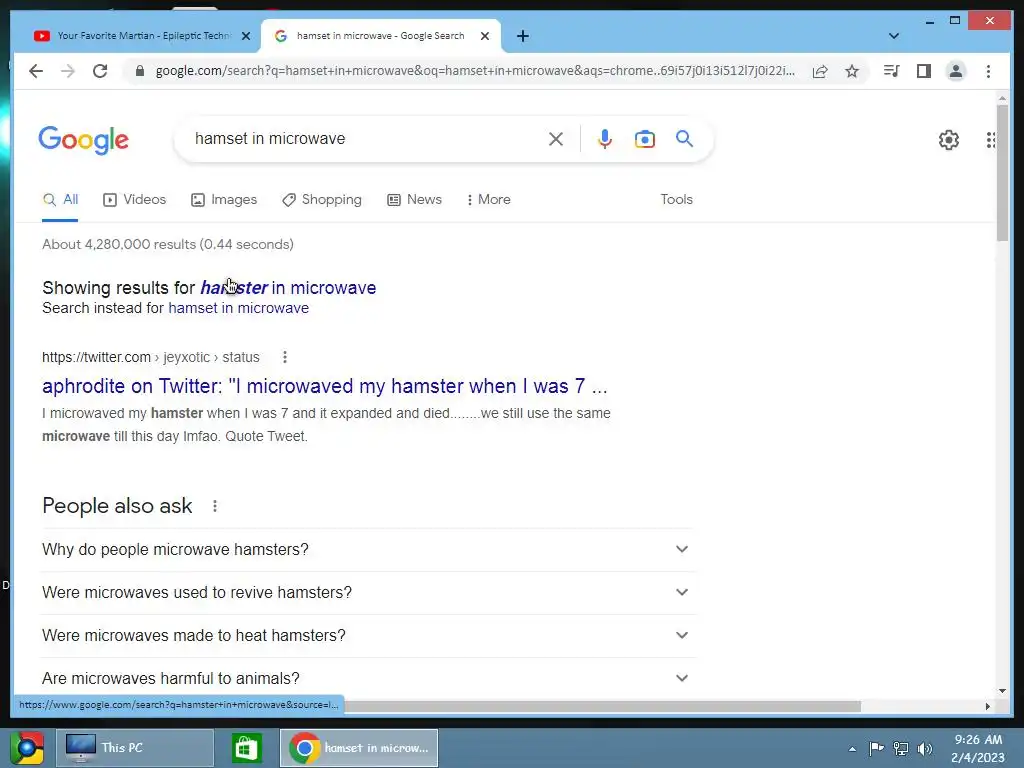The width and height of the screenshot is (1024, 768).
Task: Open People also ask three-dot options
Action: tap(215, 506)
